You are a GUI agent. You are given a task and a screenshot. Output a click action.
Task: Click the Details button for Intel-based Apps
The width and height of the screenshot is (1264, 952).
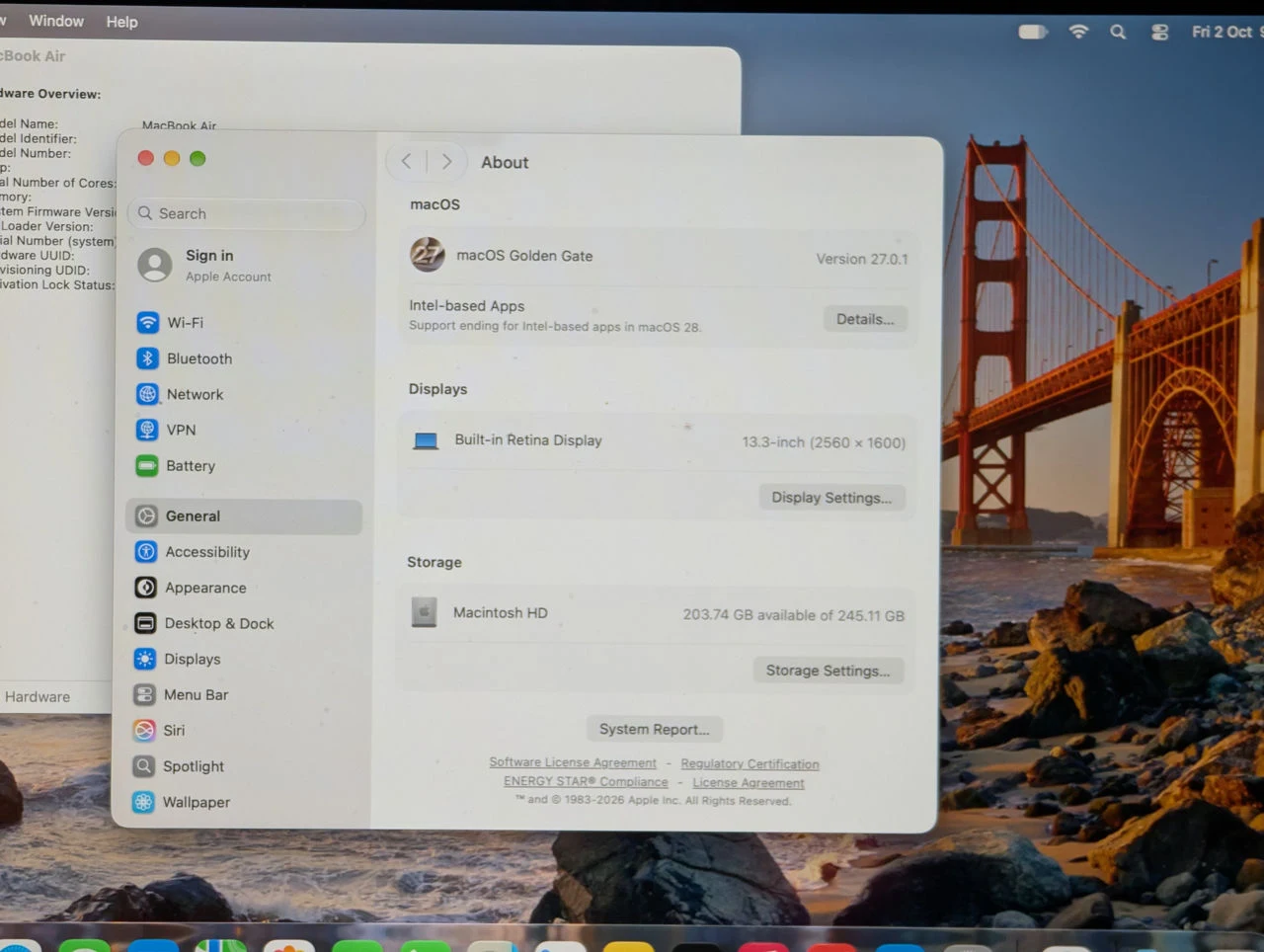[865, 319]
